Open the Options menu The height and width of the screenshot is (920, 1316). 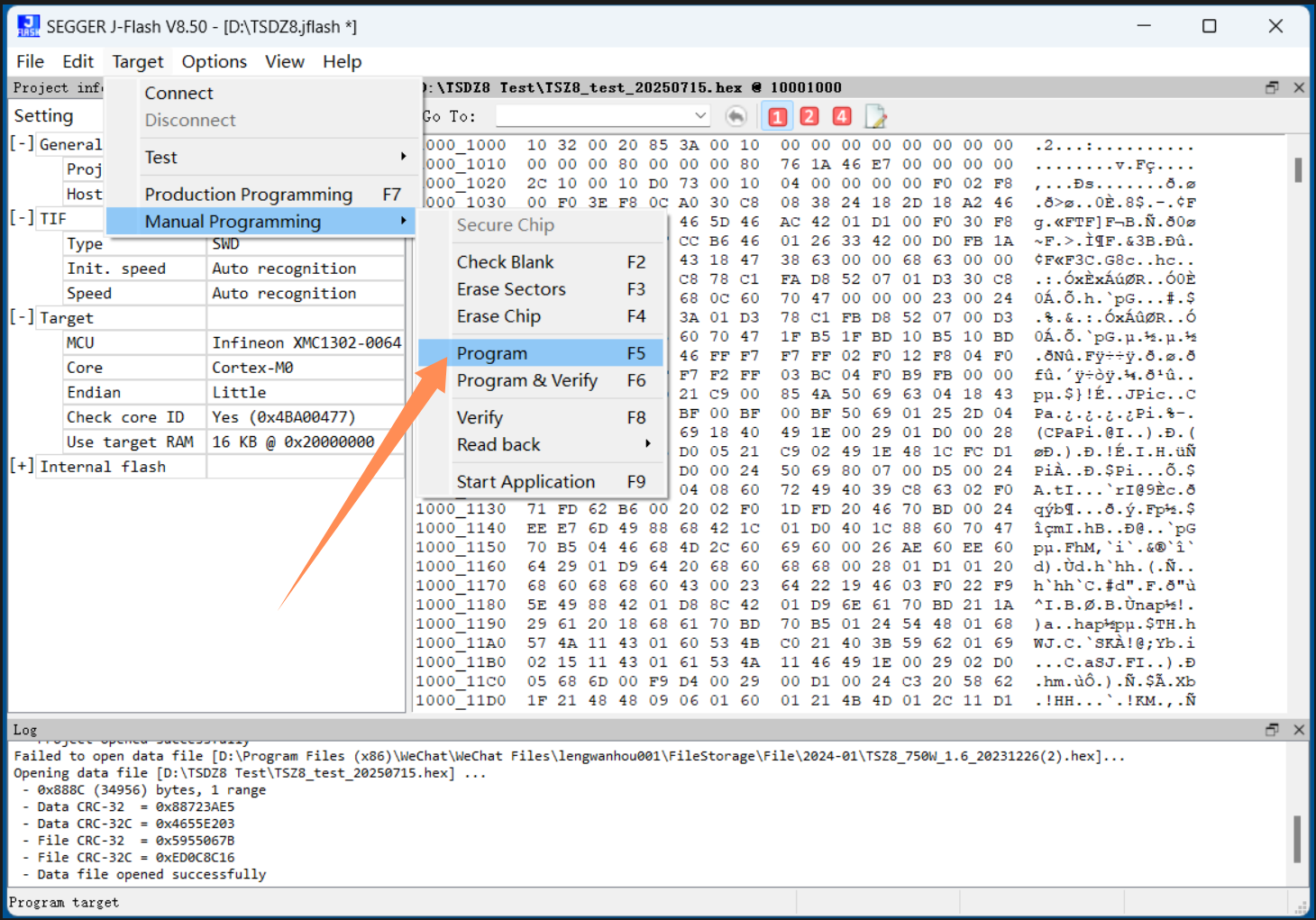(214, 61)
